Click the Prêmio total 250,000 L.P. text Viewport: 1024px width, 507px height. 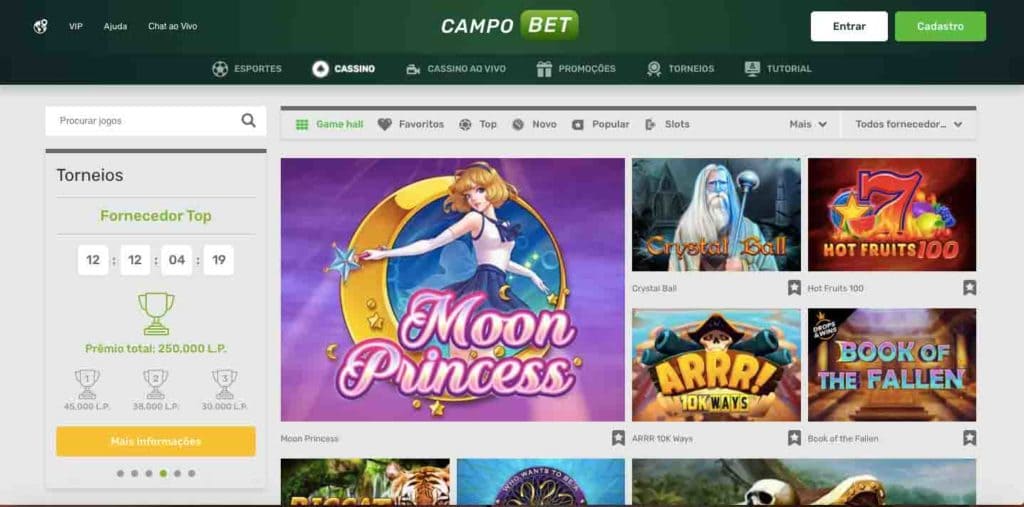click(x=155, y=349)
